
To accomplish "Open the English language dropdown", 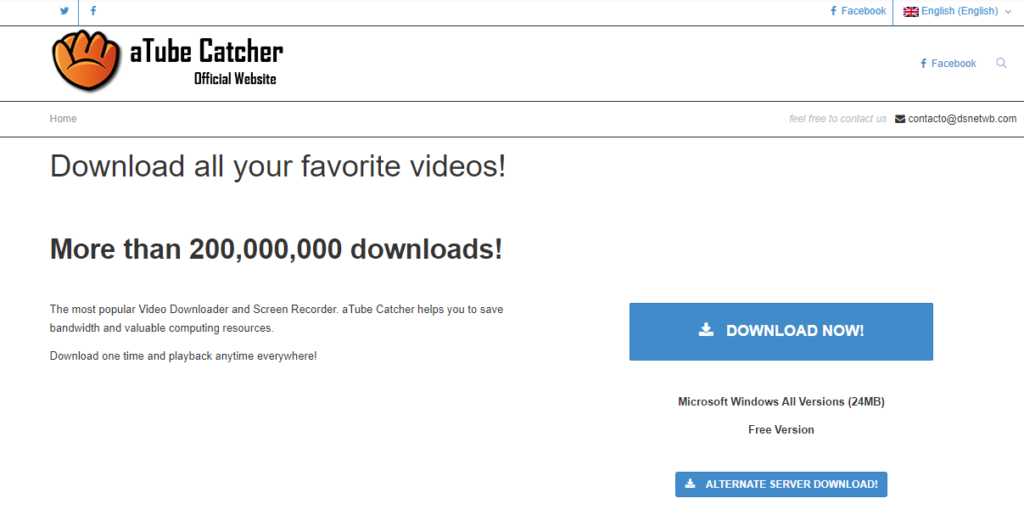I will [957, 11].
